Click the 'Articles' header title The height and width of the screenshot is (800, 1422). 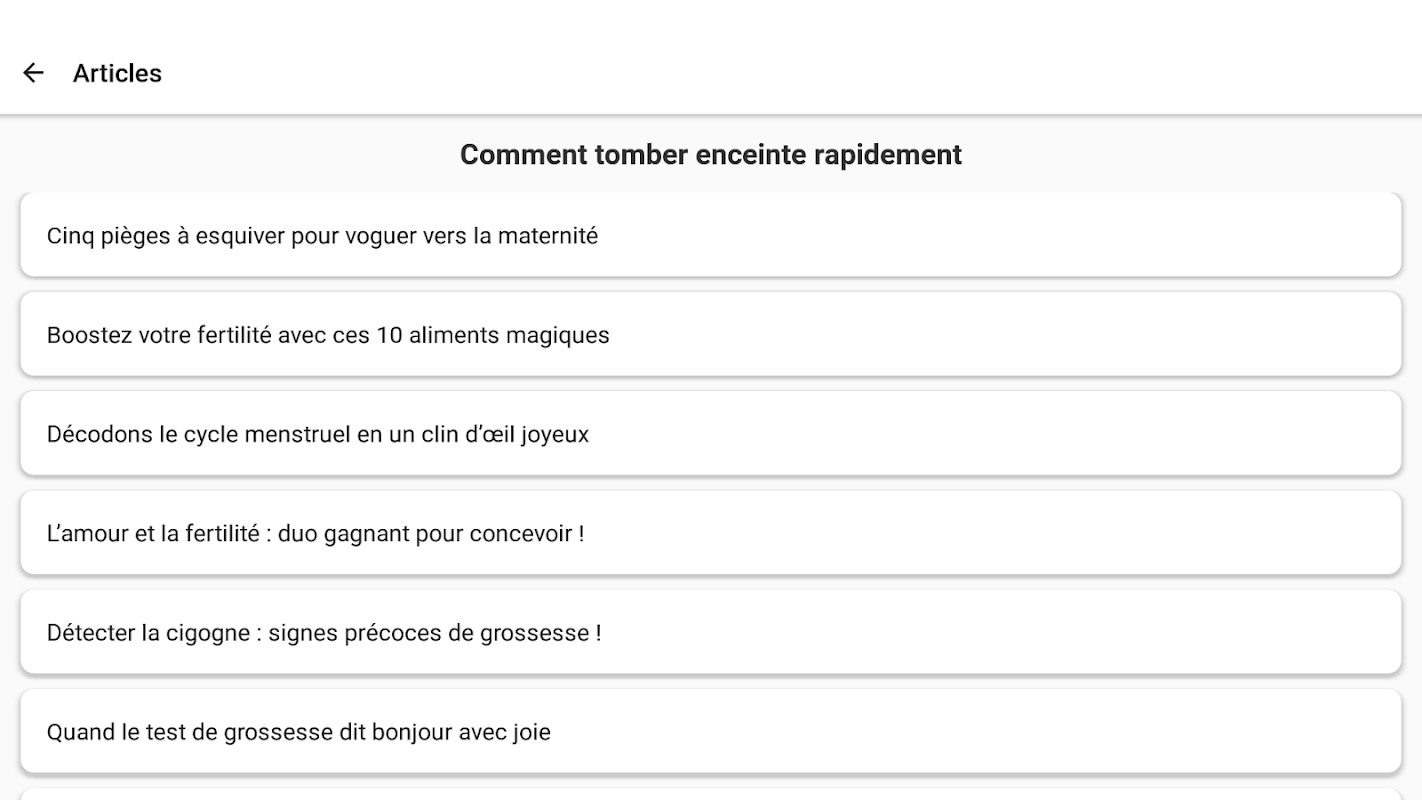[117, 73]
